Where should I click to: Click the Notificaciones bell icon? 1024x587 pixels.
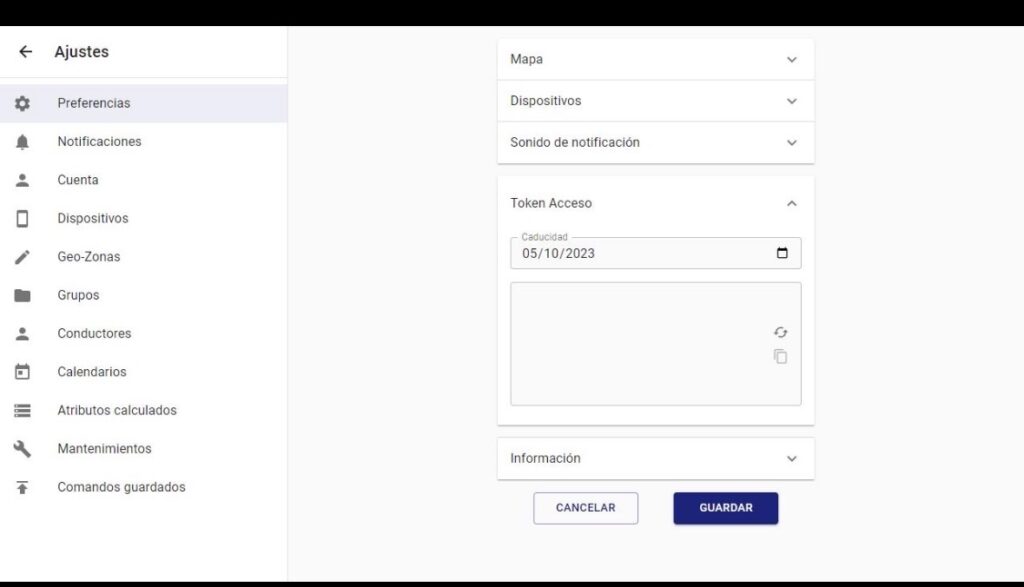[x=22, y=142]
